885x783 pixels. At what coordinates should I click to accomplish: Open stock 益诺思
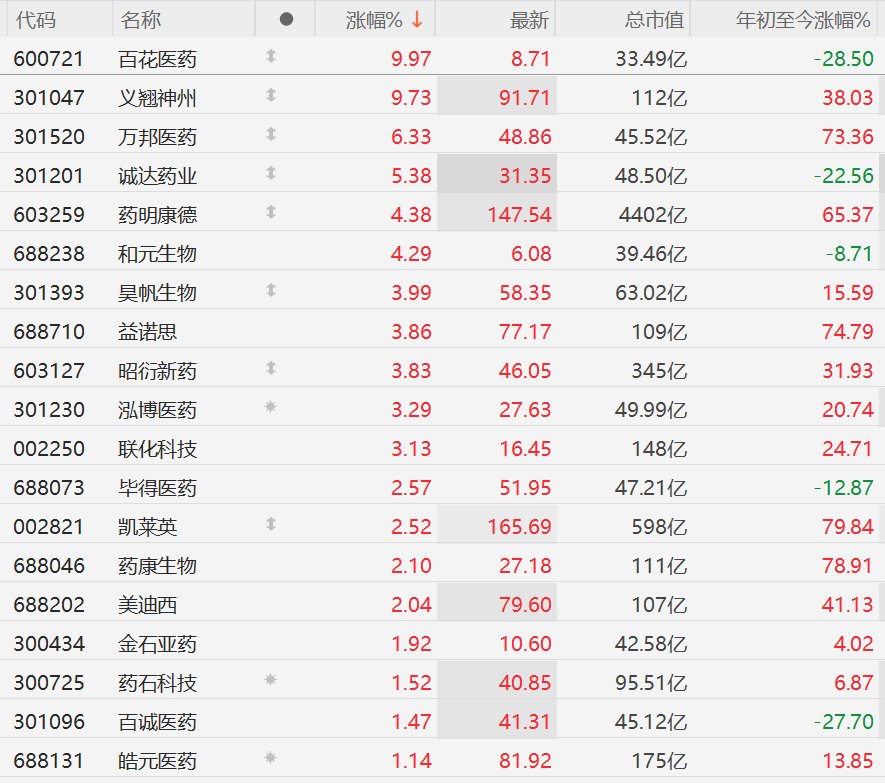[x=147, y=332]
